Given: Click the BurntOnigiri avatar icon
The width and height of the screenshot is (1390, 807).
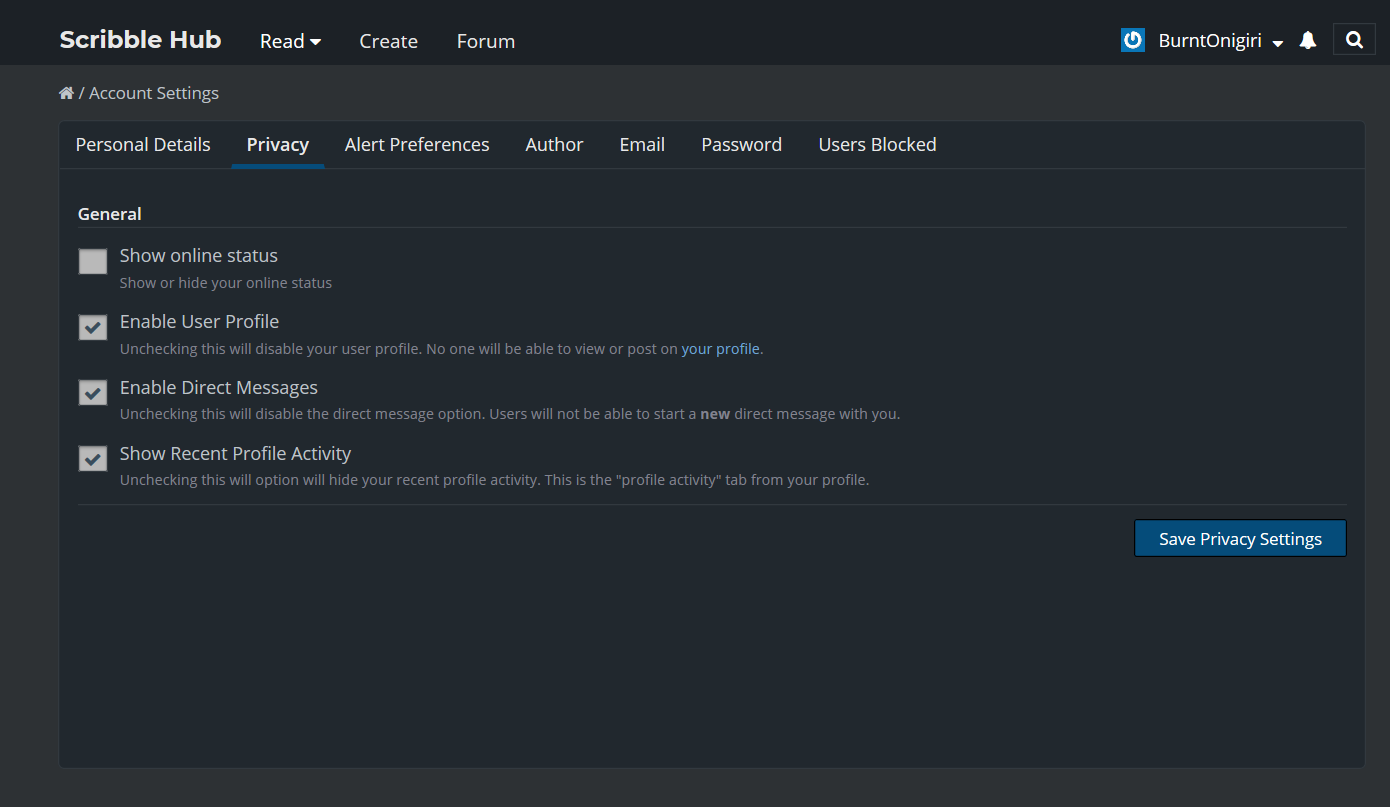Looking at the screenshot, I should click(1132, 41).
